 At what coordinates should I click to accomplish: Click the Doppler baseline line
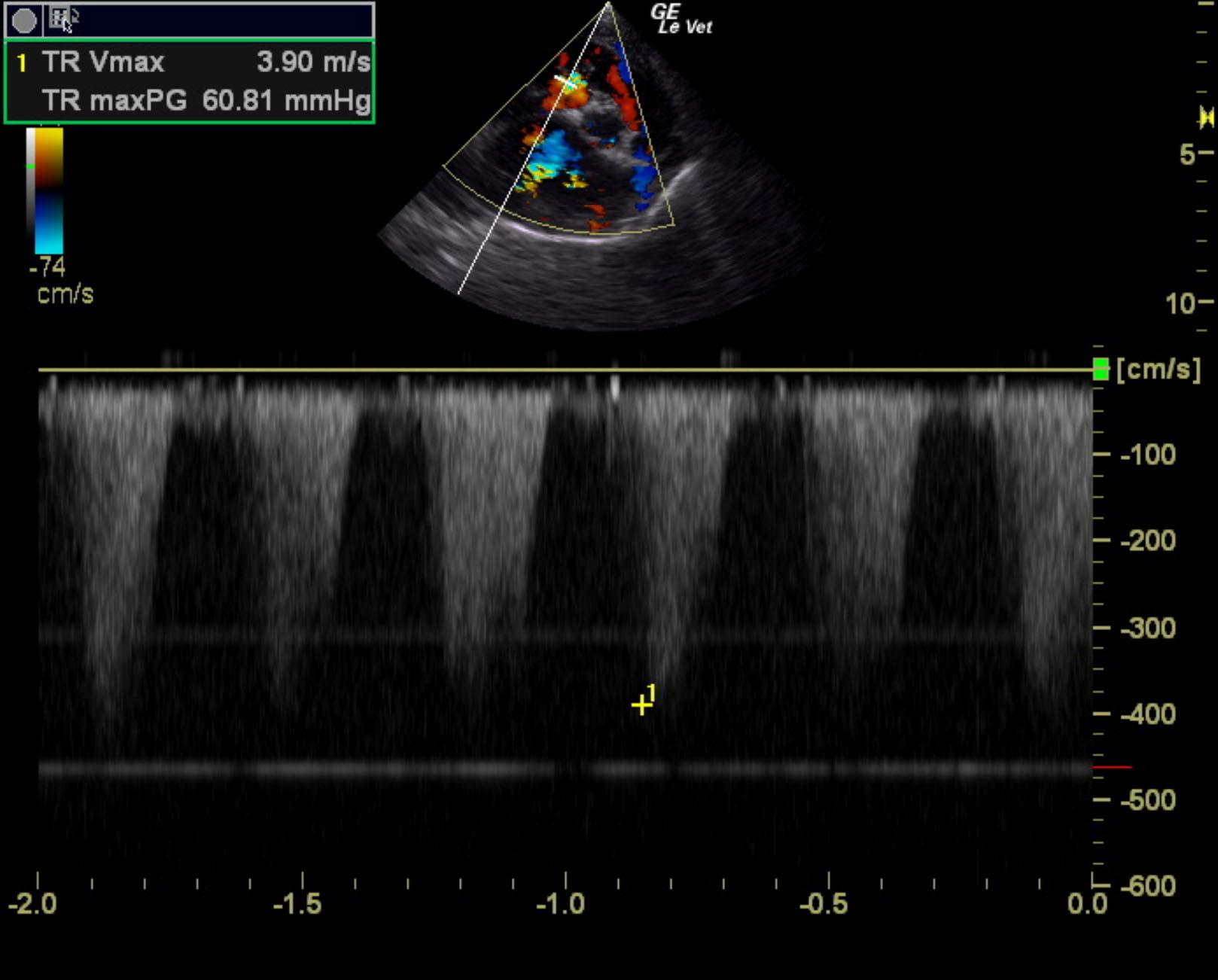565,370
